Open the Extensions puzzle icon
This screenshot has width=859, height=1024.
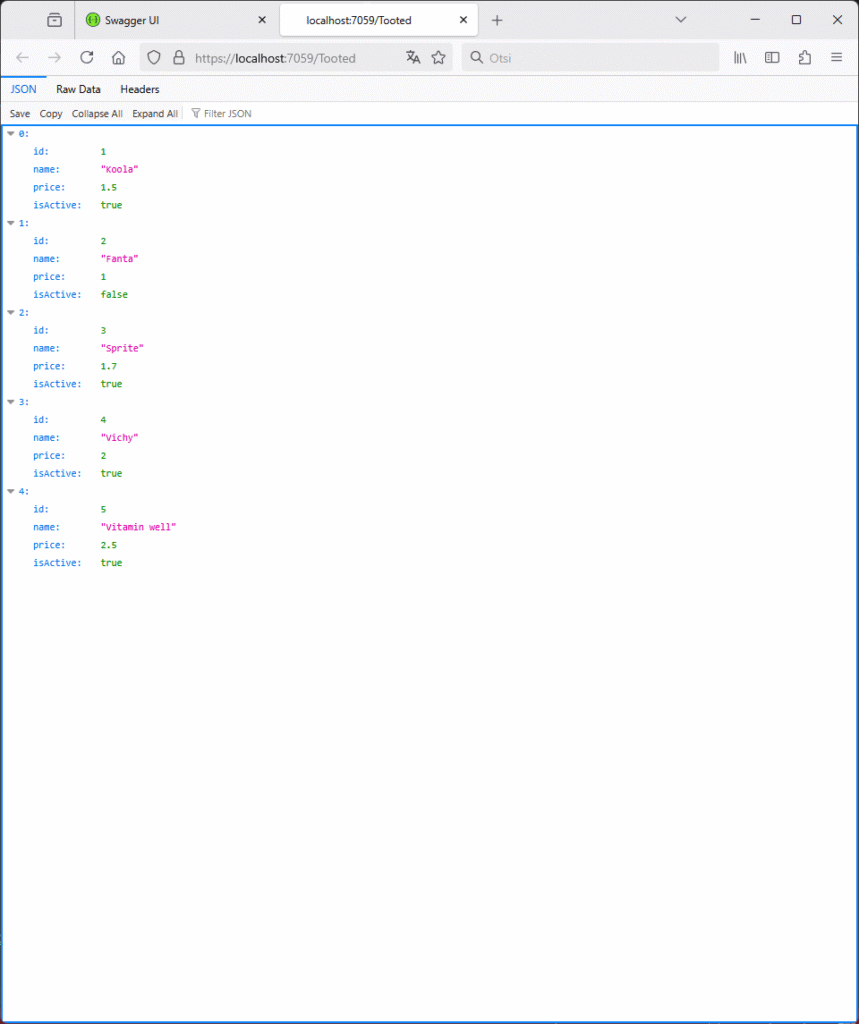coord(805,58)
